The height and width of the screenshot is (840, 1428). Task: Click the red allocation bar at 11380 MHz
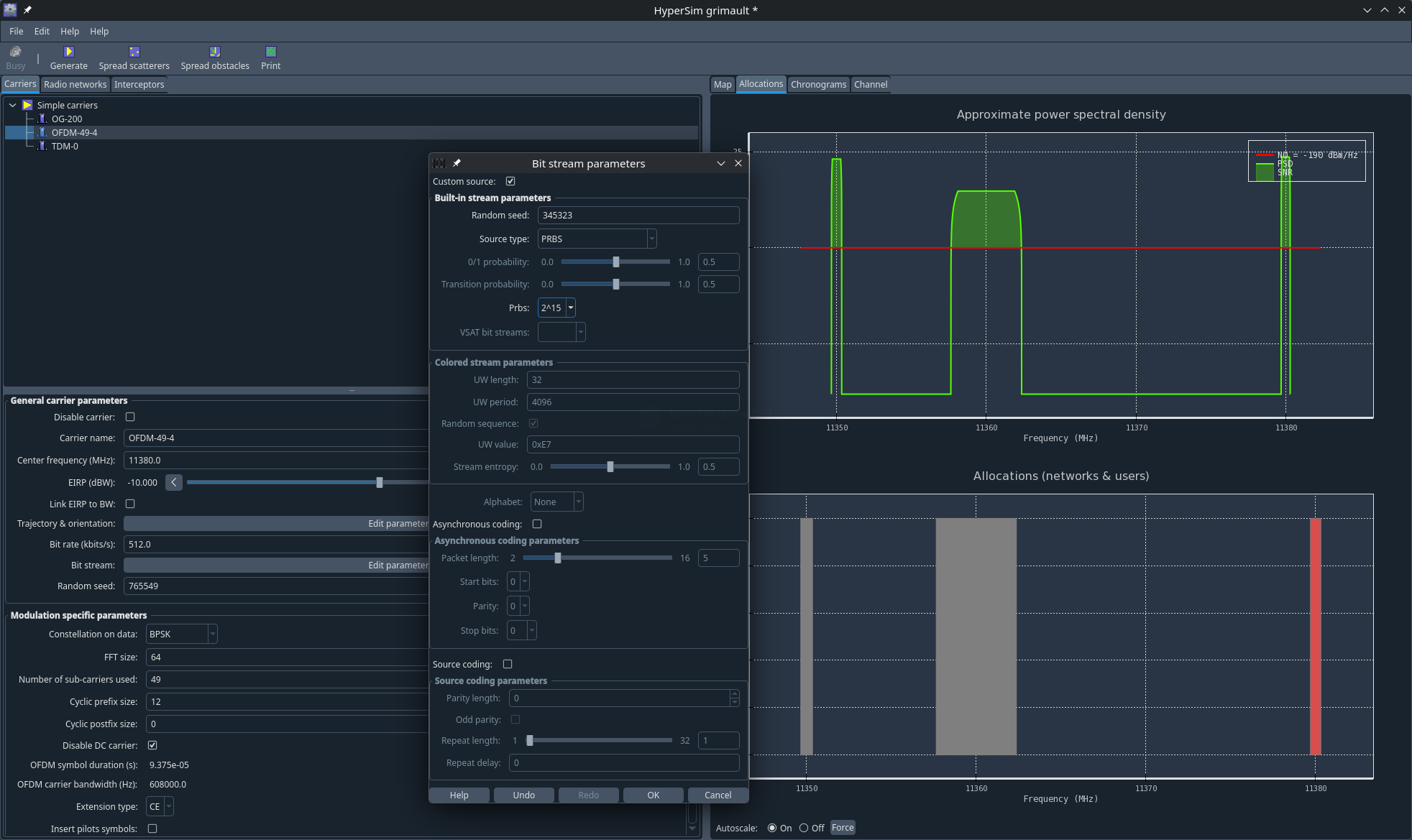pyautogui.click(x=1315, y=636)
